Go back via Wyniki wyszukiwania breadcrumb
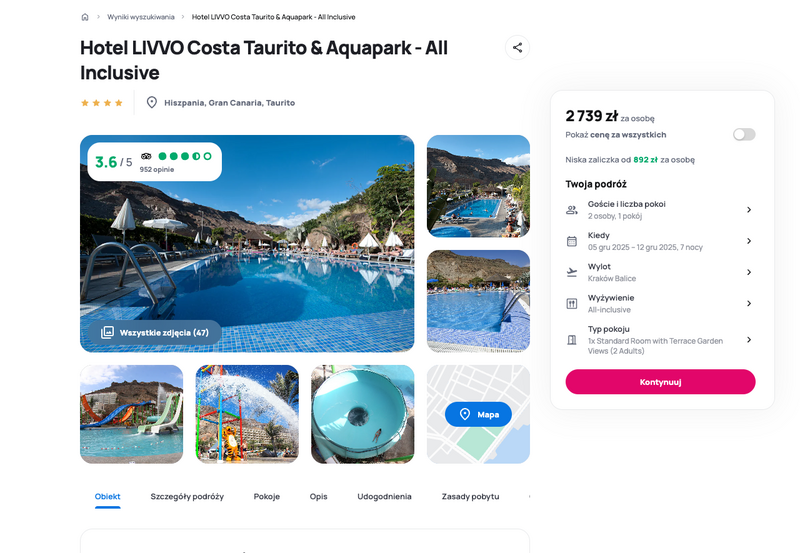The image size is (800, 553). click(141, 17)
